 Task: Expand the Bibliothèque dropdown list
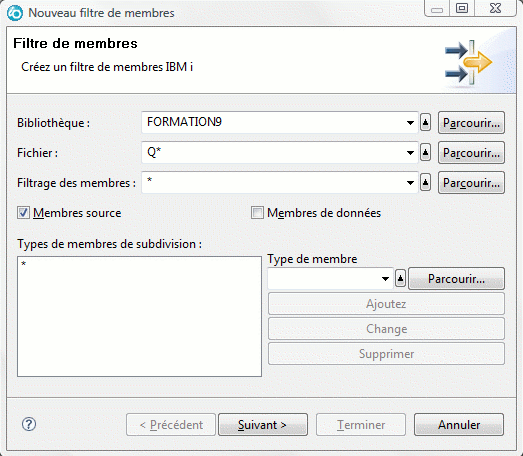(410, 123)
